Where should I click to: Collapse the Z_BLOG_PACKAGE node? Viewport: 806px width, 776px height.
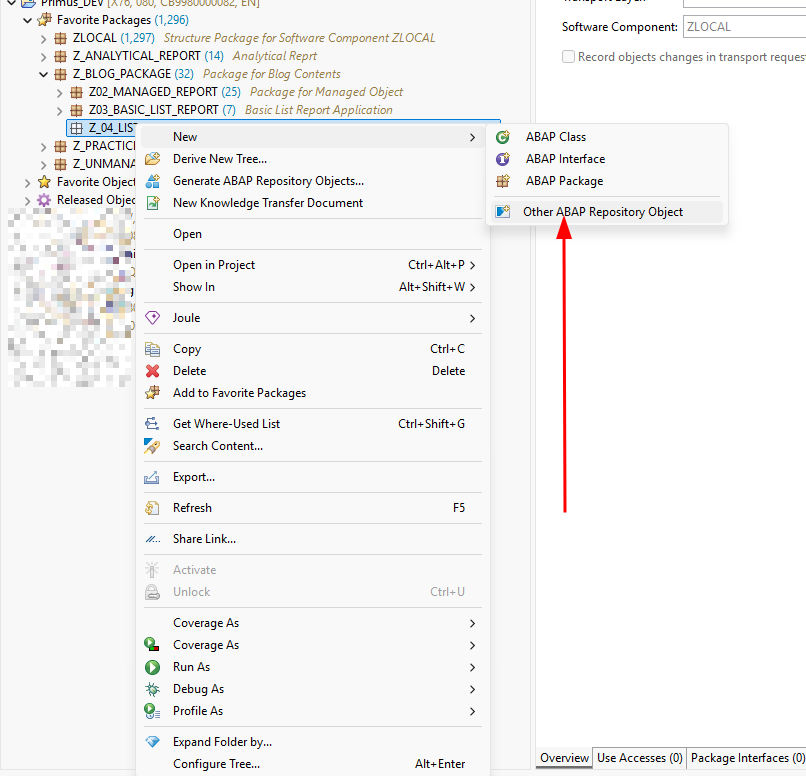(x=44, y=75)
